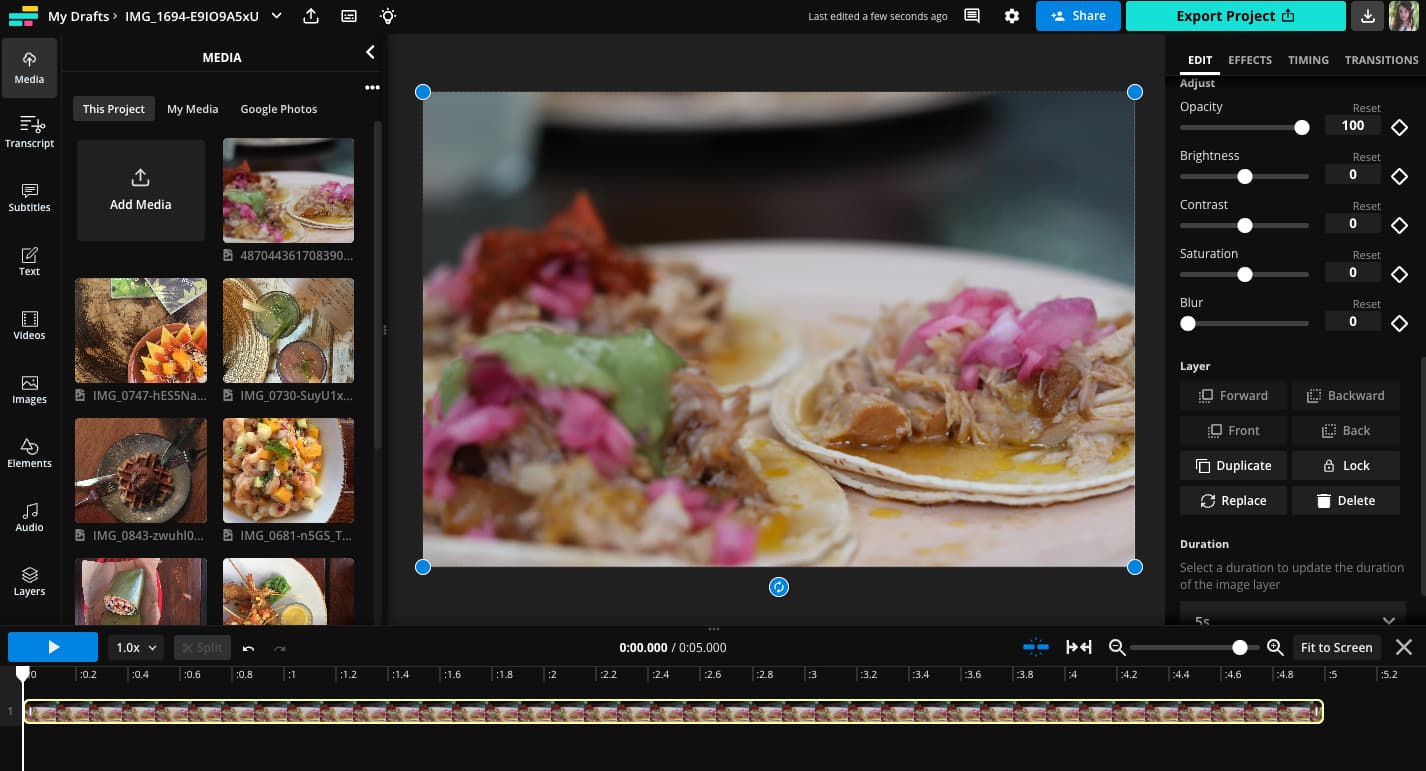Undo the last action
Viewport: 1426px width, 771px height.
point(248,648)
